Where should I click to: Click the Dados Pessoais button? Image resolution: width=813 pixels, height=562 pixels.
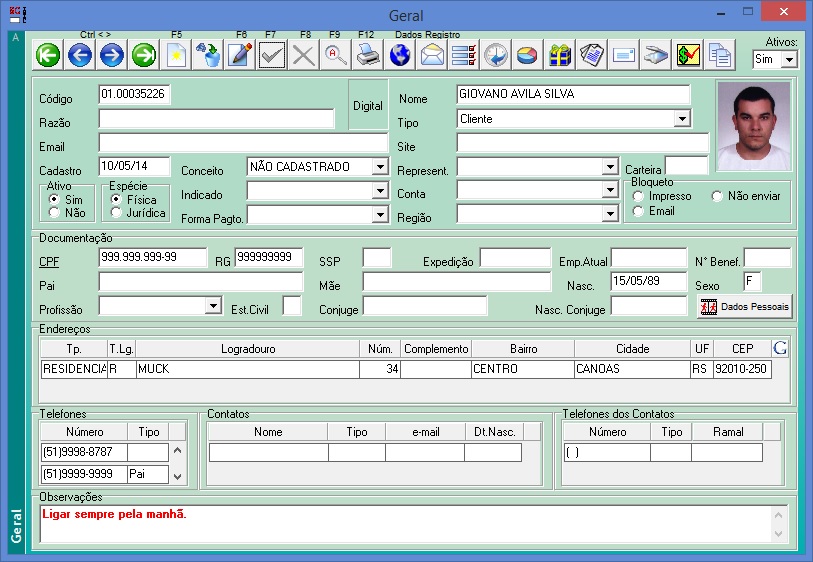[x=745, y=307]
